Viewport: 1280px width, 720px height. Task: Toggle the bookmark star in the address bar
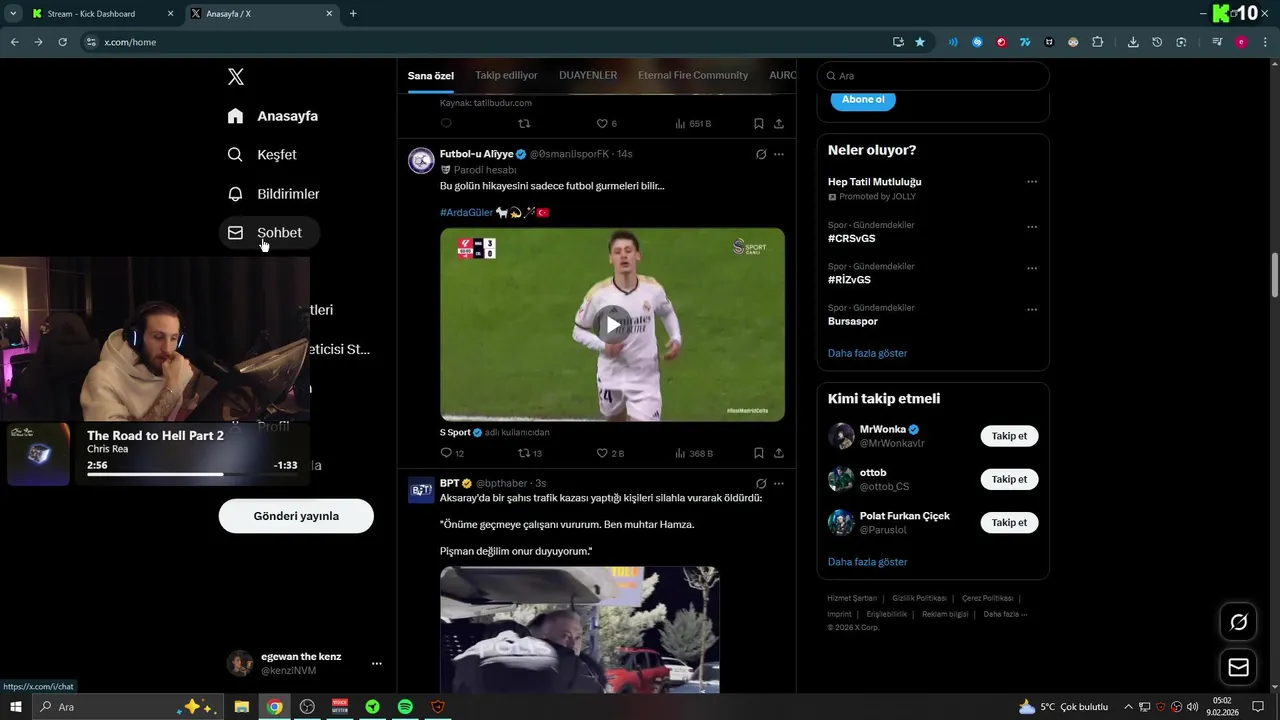pos(920,42)
